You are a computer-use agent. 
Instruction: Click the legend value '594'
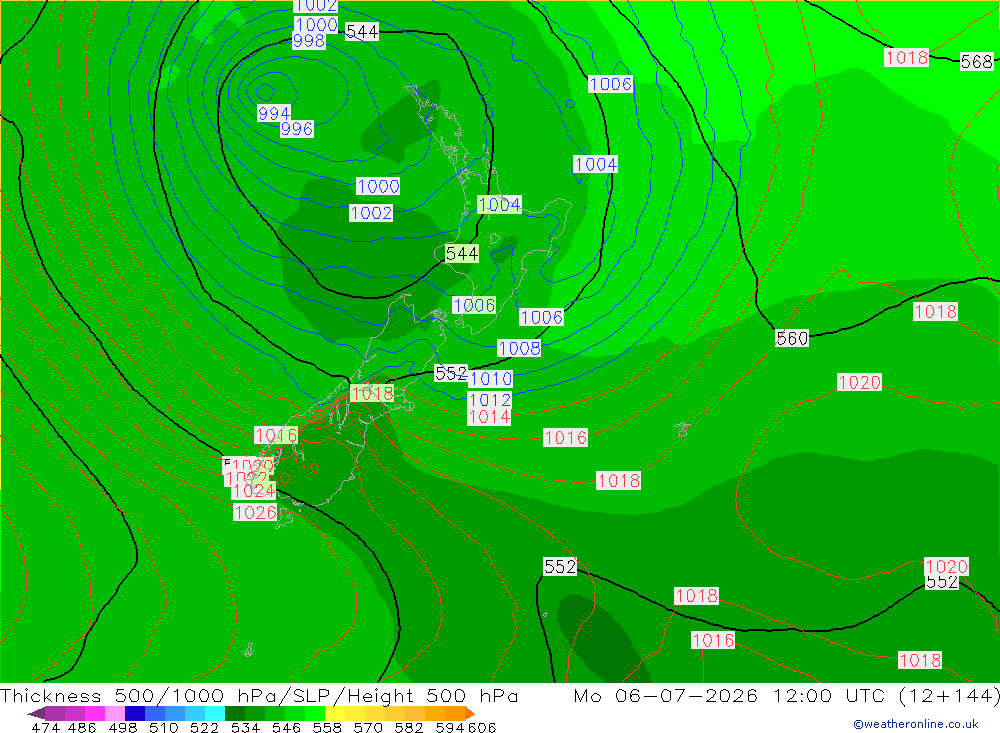[450, 727]
